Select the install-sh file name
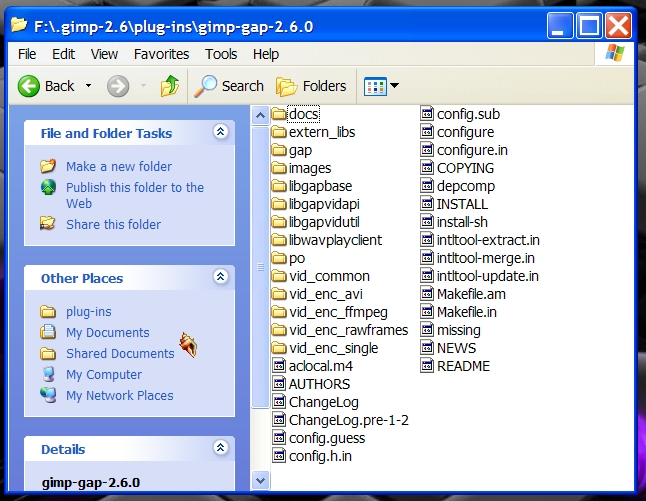The height and width of the screenshot is (501, 646). [462, 222]
